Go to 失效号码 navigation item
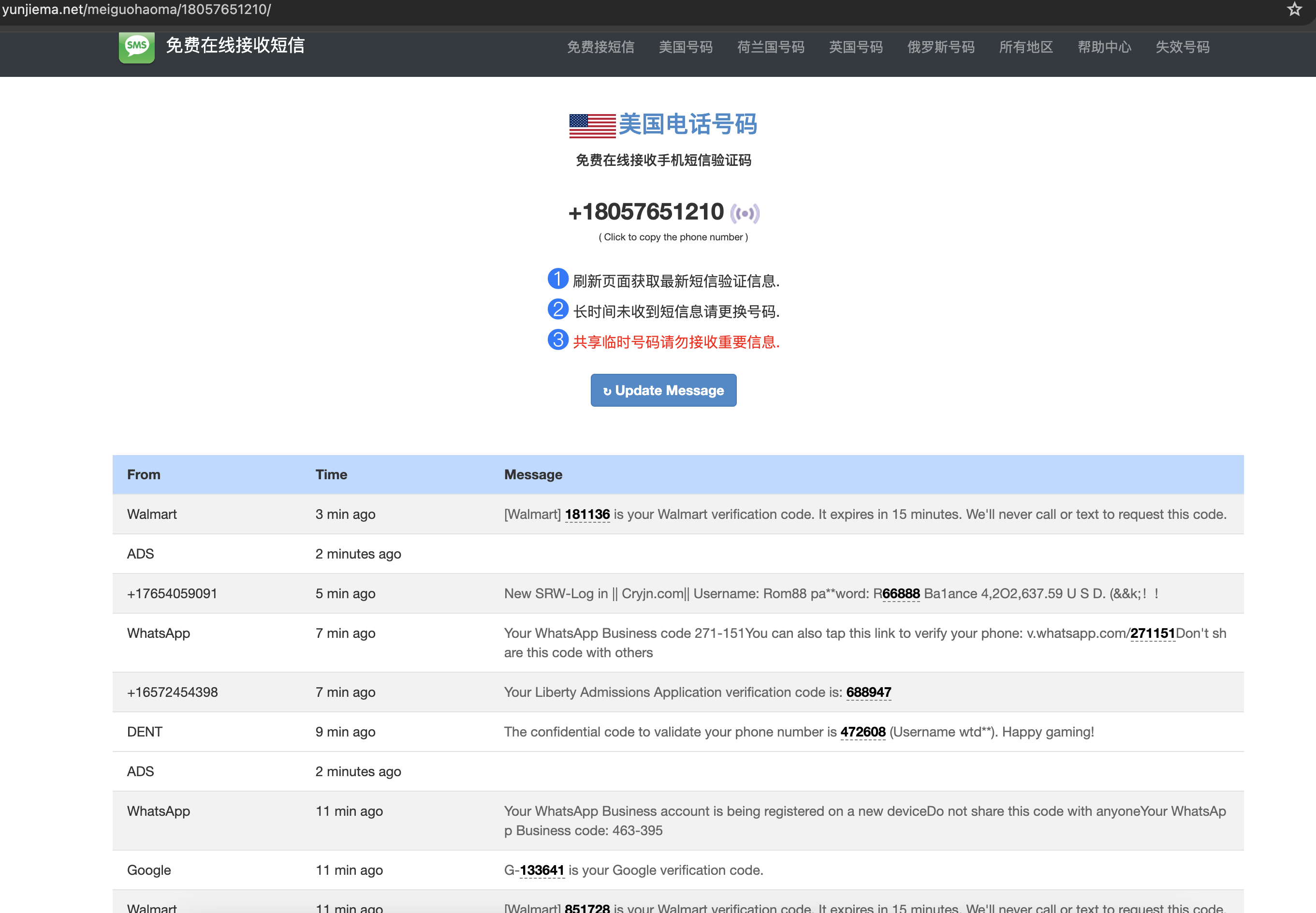1316x913 pixels. point(1182,47)
